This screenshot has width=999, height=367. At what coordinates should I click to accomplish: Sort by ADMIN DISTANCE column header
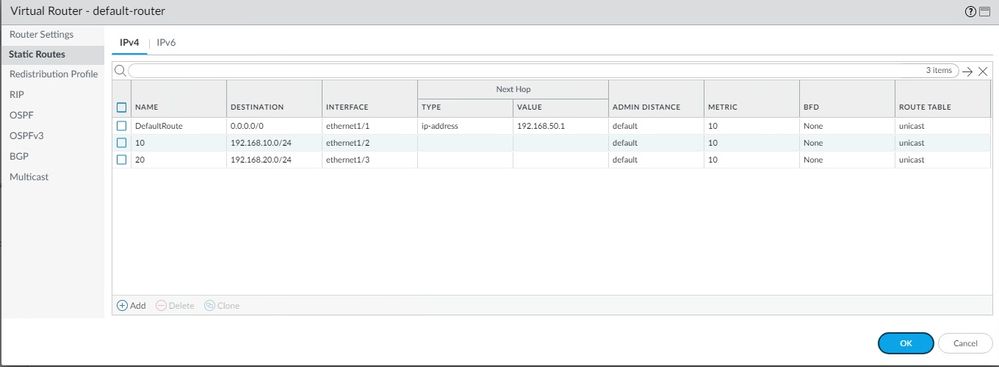pos(646,107)
